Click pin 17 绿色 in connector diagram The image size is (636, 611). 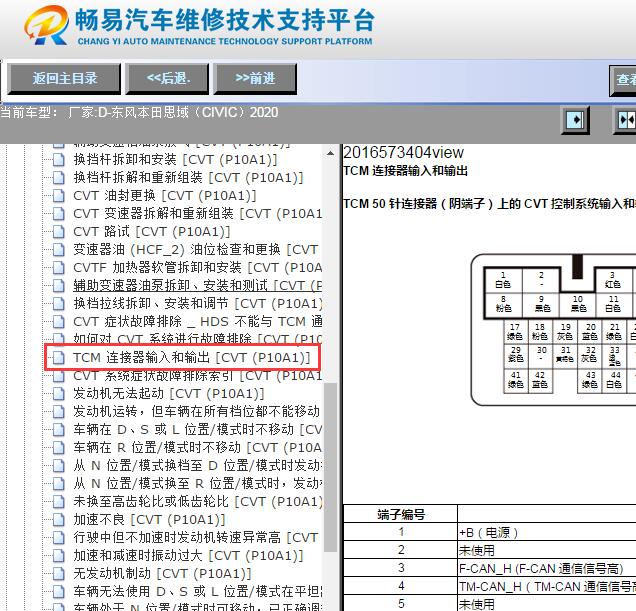click(x=515, y=332)
